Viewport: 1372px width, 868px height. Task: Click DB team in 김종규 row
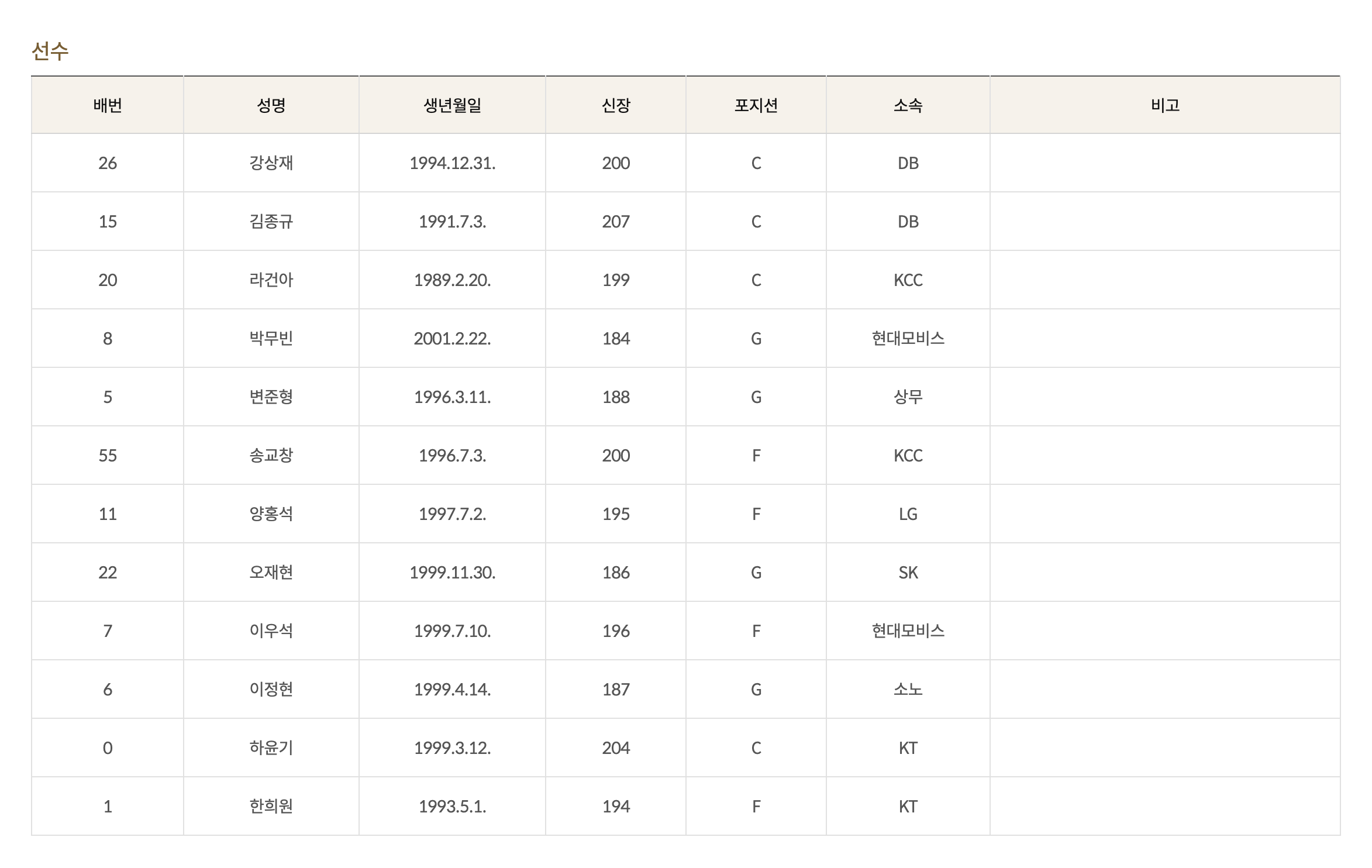(x=908, y=222)
